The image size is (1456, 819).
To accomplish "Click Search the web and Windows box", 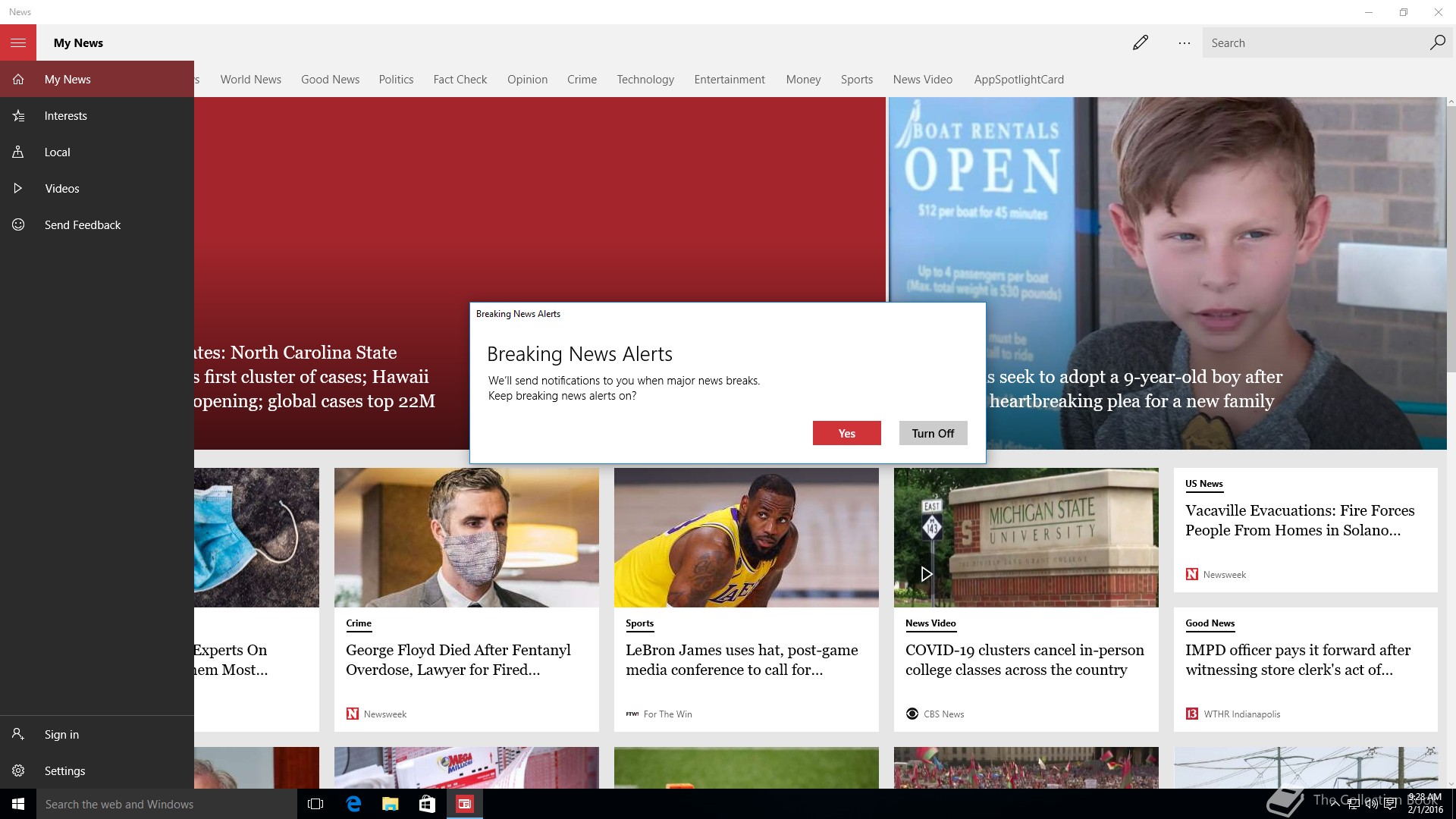I will pyautogui.click(x=167, y=804).
